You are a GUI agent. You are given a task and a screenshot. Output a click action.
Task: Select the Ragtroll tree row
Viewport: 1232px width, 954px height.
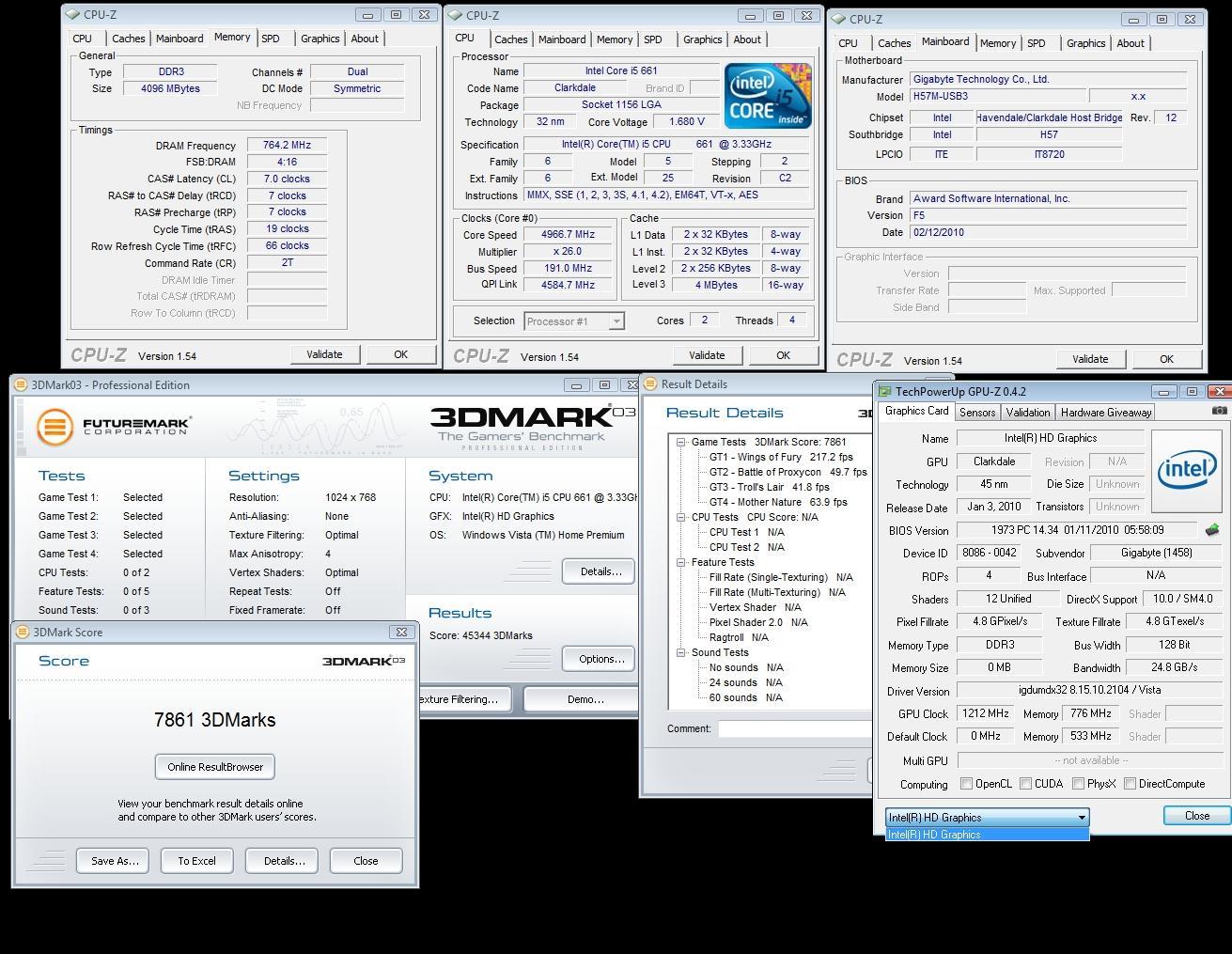coord(738,637)
